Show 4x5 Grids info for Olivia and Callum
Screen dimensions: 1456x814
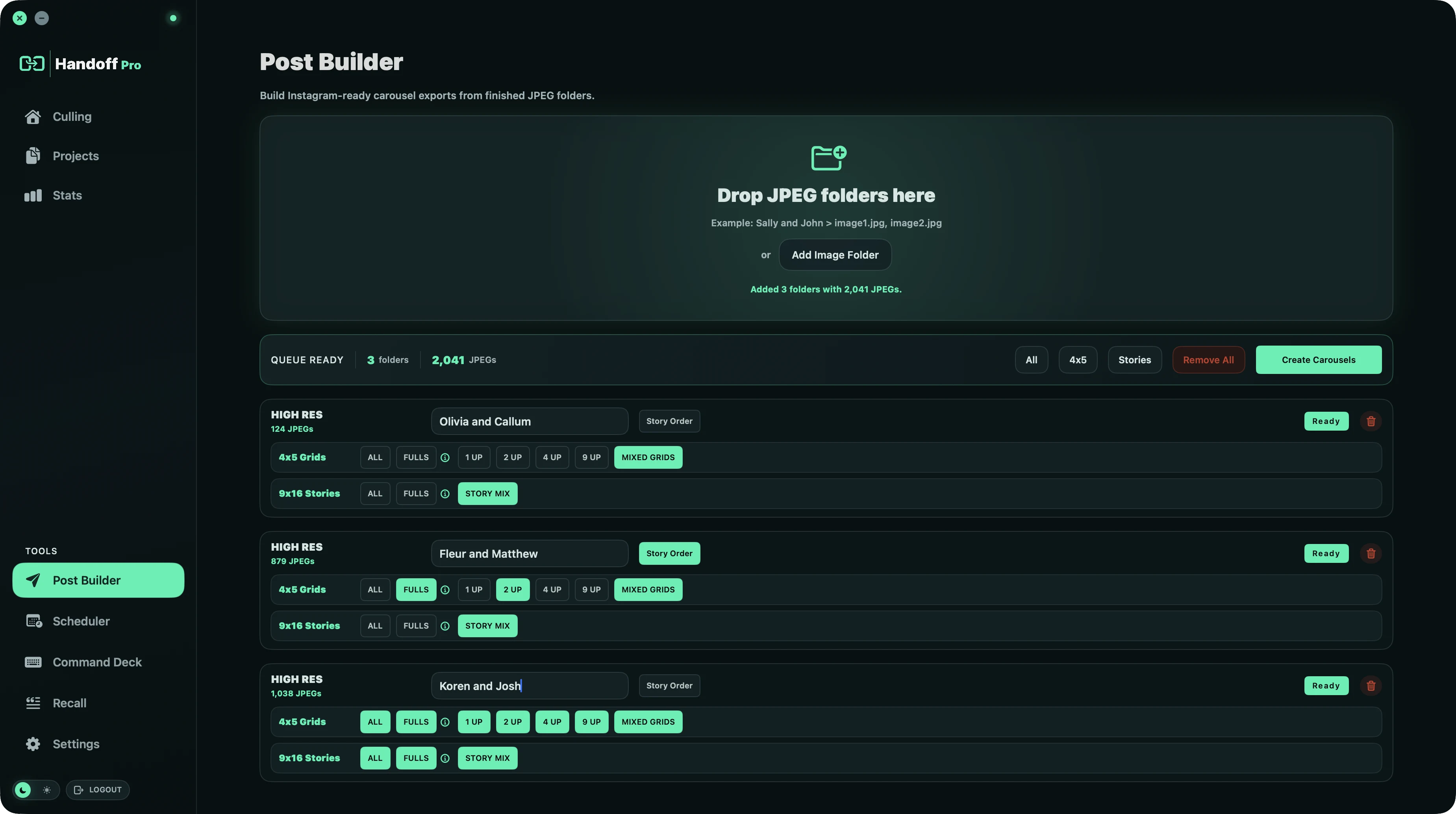[445, 457]
